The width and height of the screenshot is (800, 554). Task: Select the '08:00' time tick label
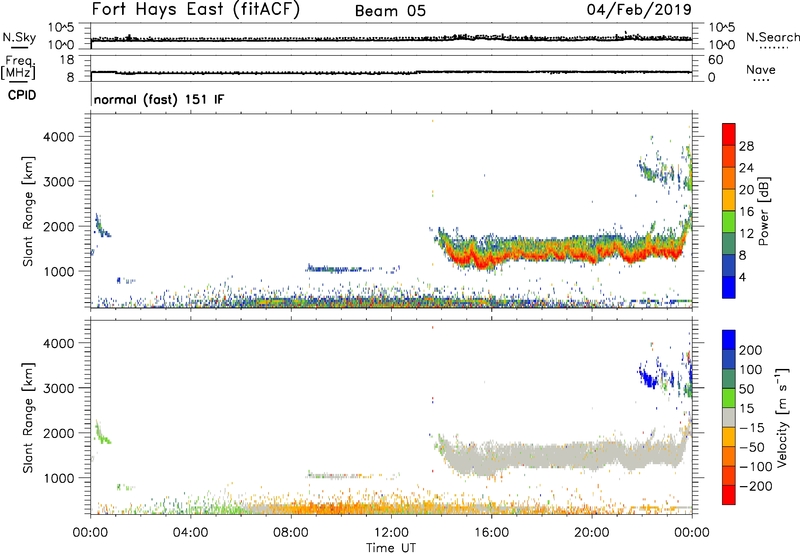click(291, 533)
